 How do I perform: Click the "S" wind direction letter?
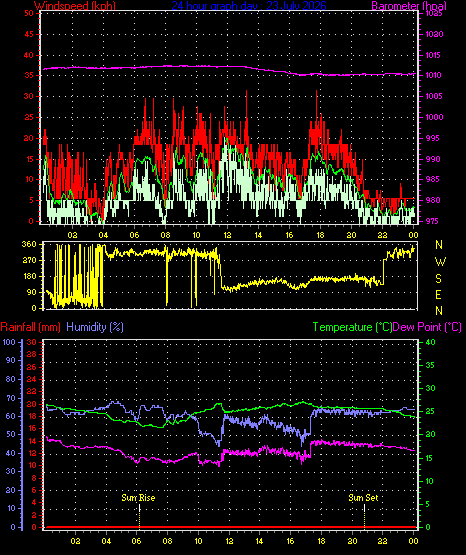tap(438, 279)
